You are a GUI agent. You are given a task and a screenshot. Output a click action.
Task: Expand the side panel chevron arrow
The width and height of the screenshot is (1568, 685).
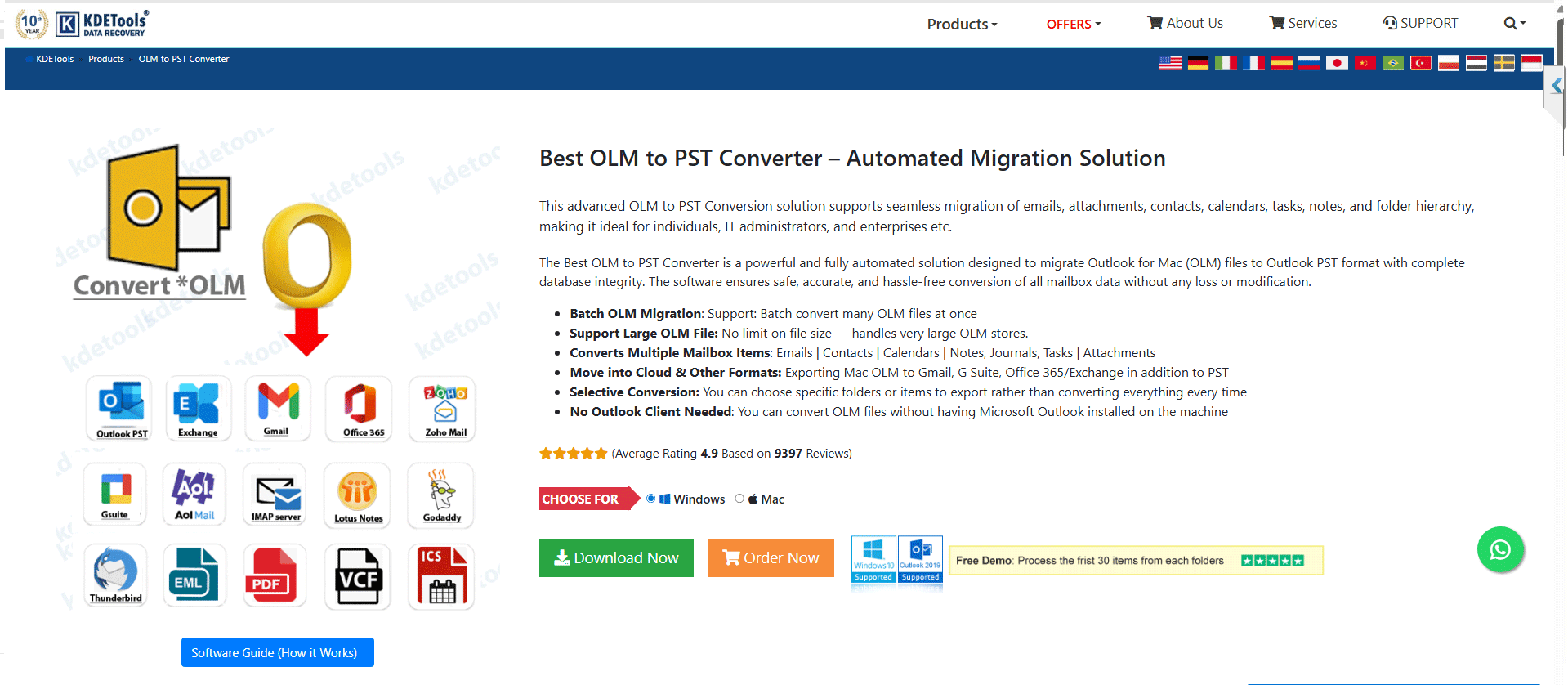point(1557,86)
